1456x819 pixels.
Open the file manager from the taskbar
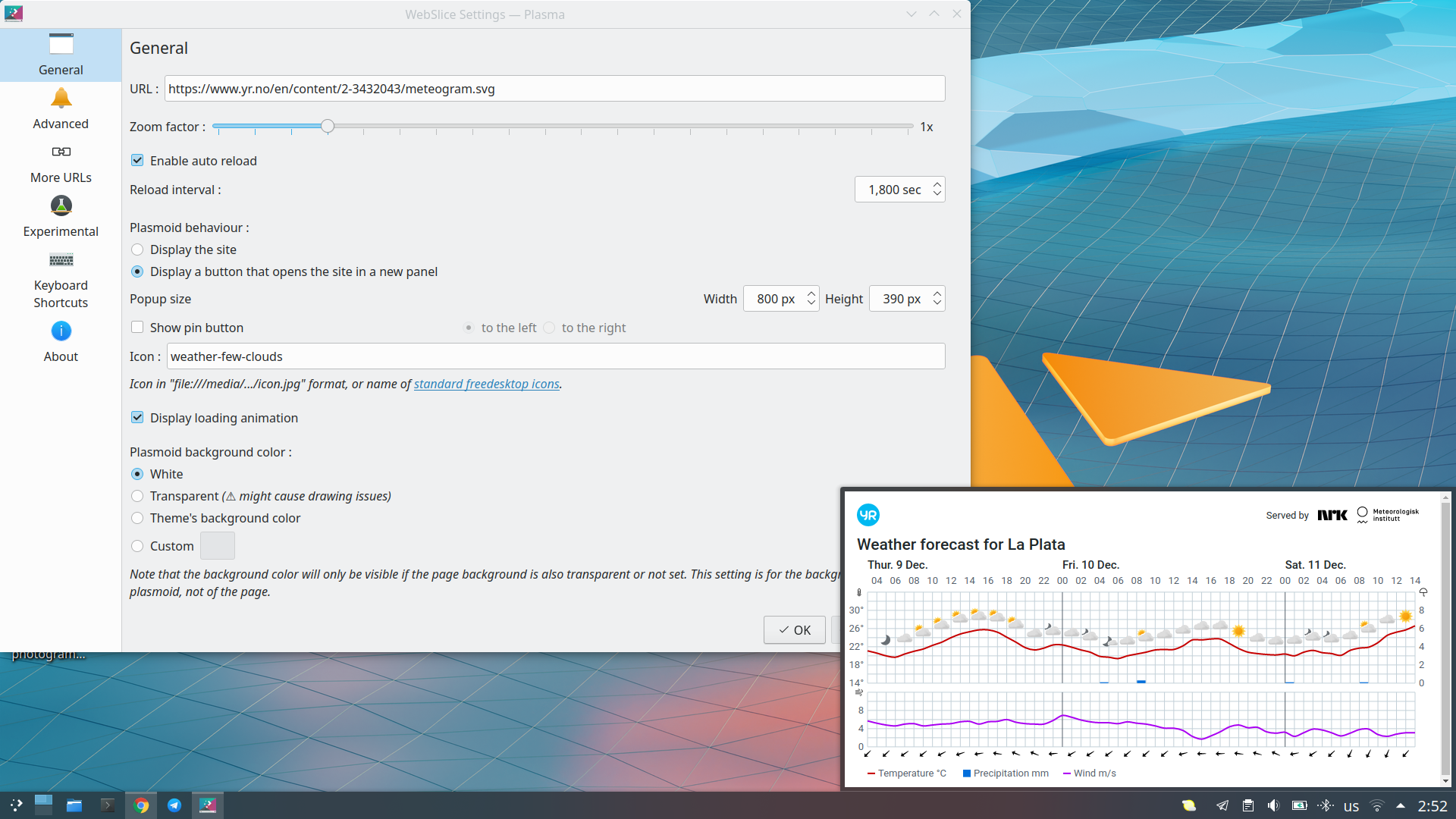[x=74, y=805]
